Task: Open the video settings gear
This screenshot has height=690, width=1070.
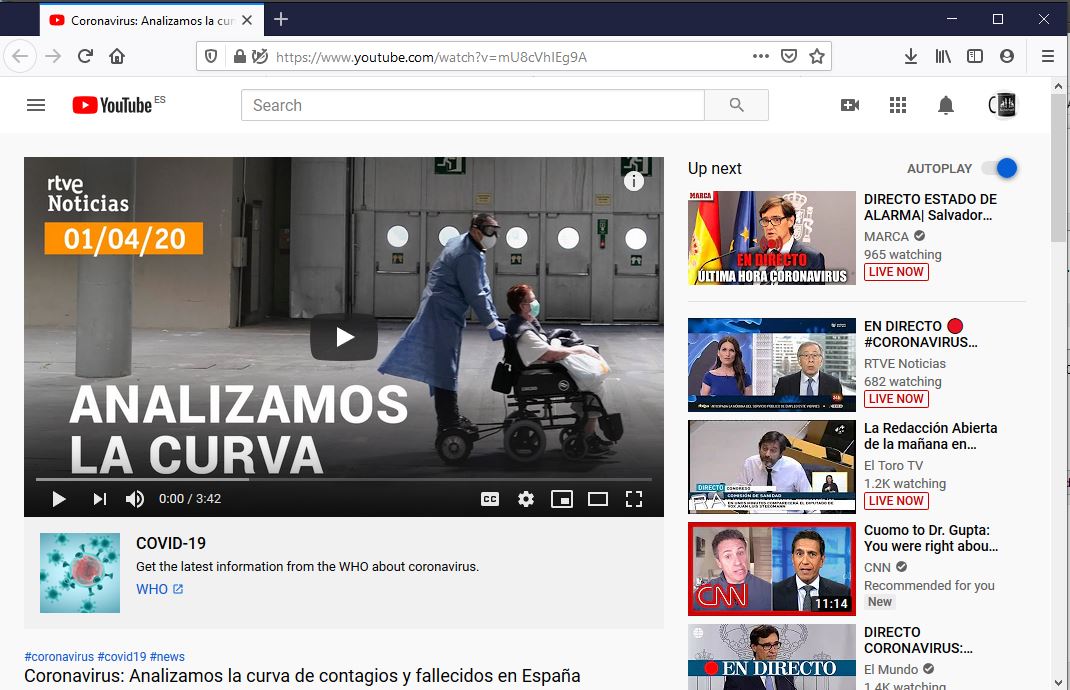Action: click(526, 499)
